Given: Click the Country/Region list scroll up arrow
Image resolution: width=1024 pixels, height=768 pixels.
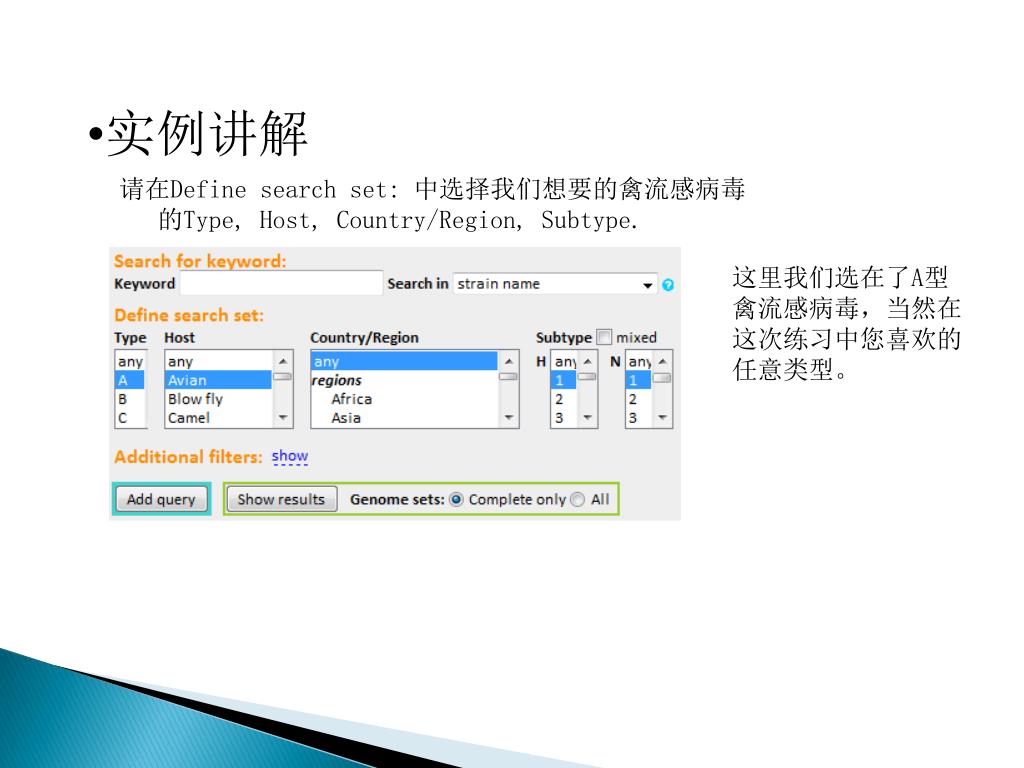Looking at the screenshot, I should pos(509,361).
